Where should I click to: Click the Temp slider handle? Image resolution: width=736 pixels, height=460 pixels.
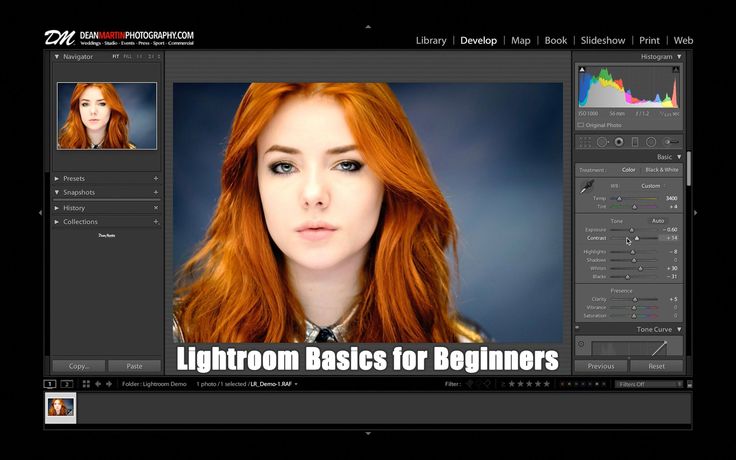point(619,199)
